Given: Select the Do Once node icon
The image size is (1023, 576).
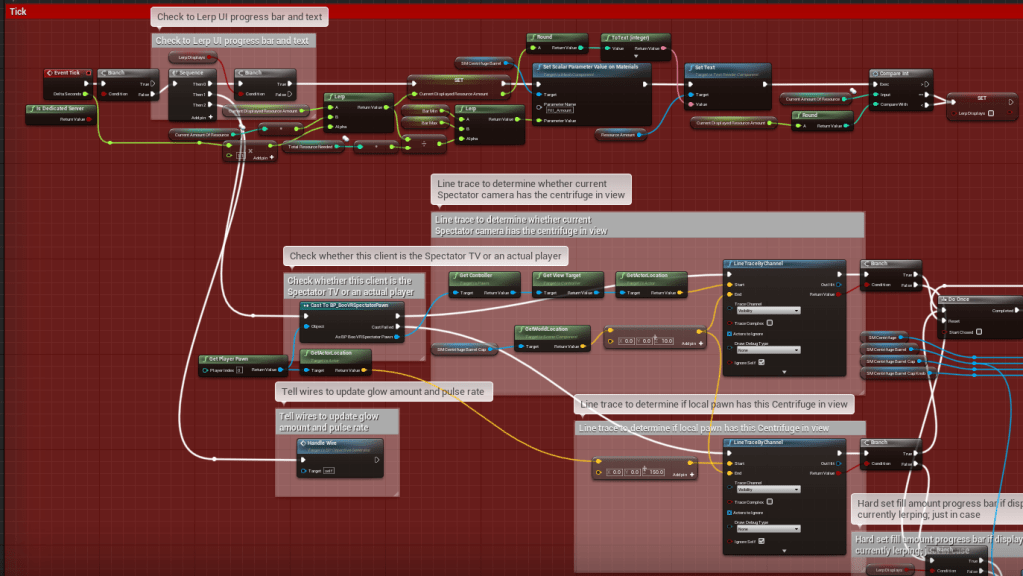Looking at the screenshot, I should 942,299.
